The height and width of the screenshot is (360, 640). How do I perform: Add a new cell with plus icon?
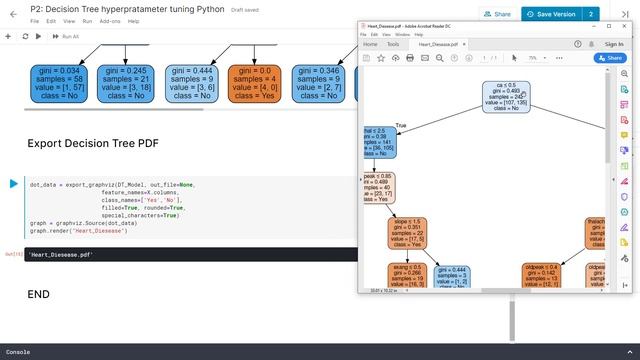pyautogui.click(x=8, y=36)
